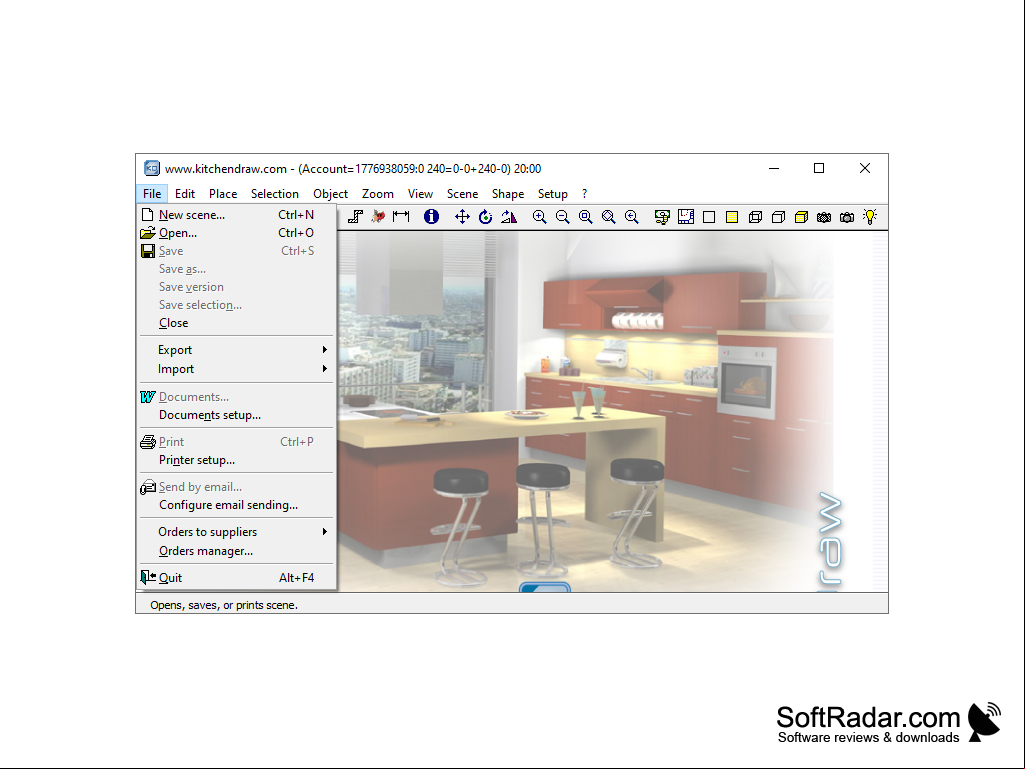Expand the Export submenu
The width and height of the screenshot is (1025, 769).
pos(237,350)
